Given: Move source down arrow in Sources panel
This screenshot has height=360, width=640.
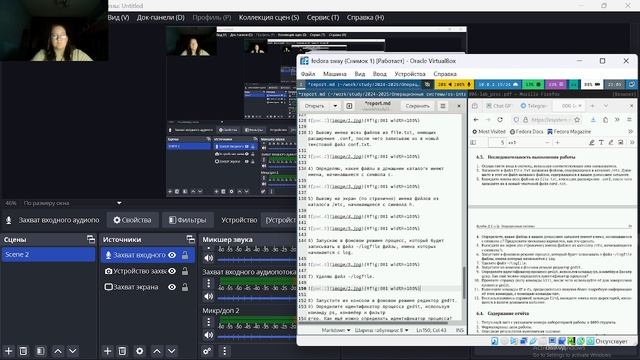Looking at the screenshot, I should pyautogui.click(x=171, y=351).
